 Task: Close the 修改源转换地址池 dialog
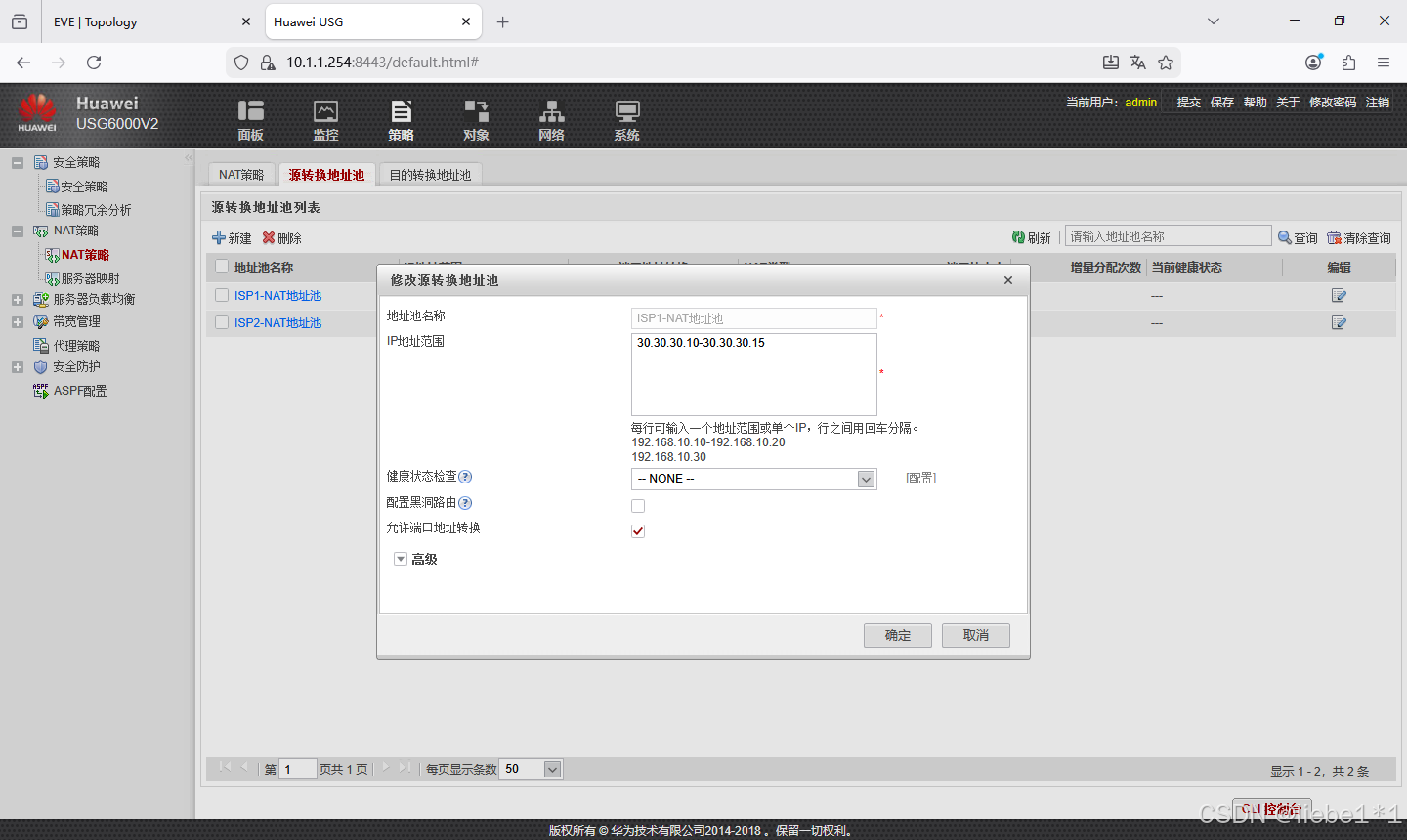click(1008, 280)
